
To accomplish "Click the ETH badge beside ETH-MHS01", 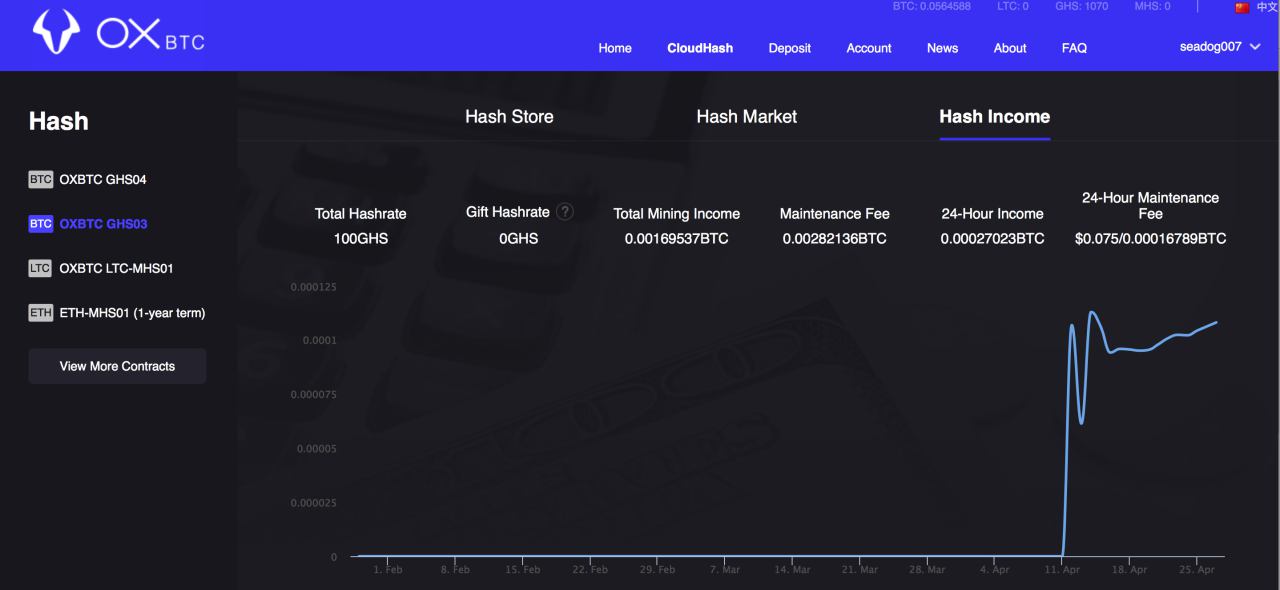I will (40, 313).
